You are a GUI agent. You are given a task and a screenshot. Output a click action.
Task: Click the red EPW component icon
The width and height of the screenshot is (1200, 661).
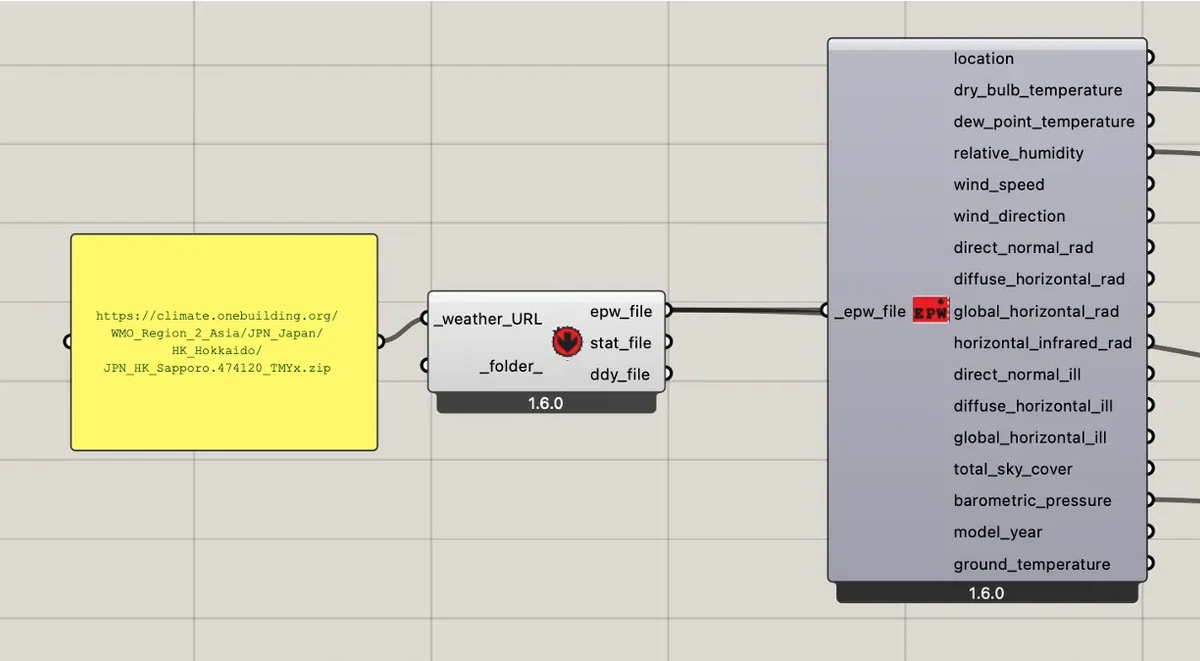pos(931,311)
